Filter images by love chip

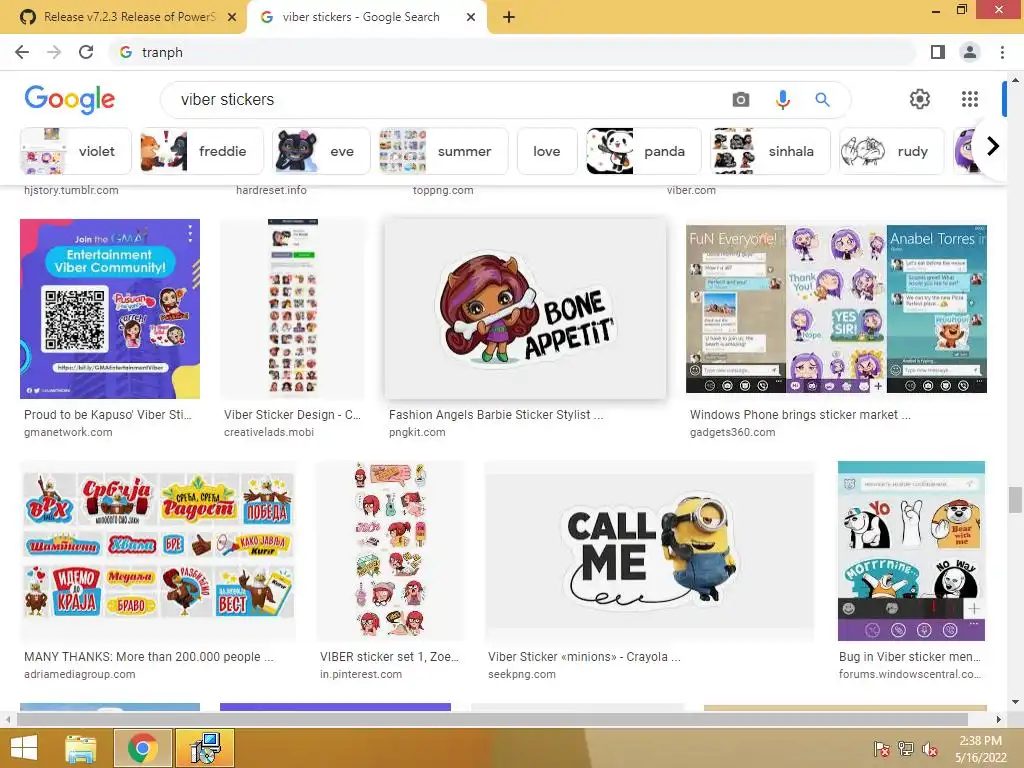[547, 152]
